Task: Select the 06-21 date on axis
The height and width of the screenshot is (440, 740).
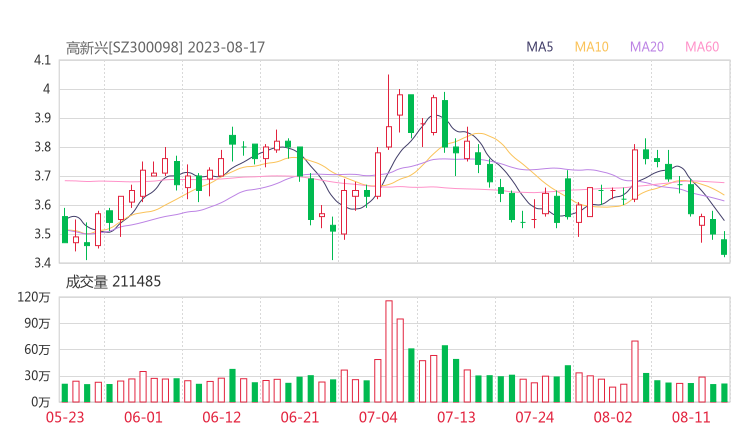Action: coord(299,417)
